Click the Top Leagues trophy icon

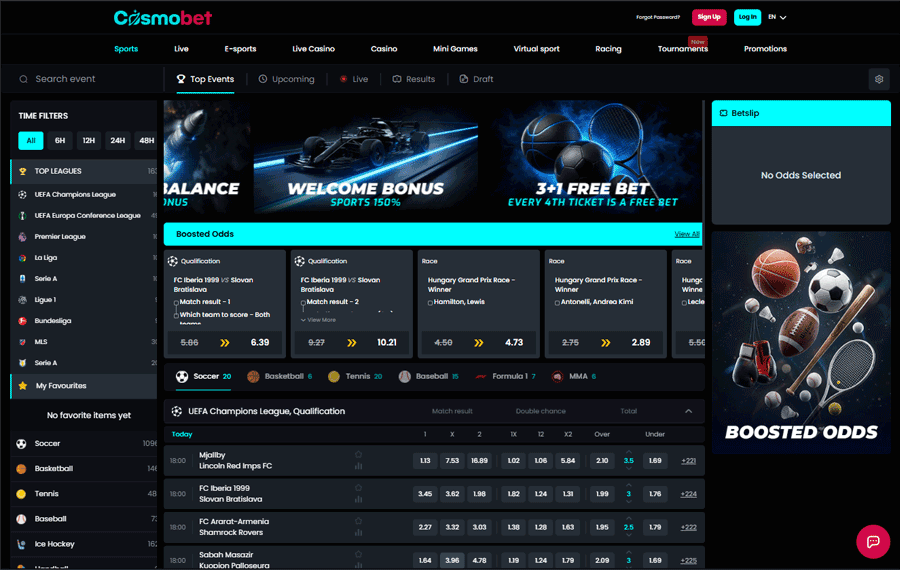22,171
